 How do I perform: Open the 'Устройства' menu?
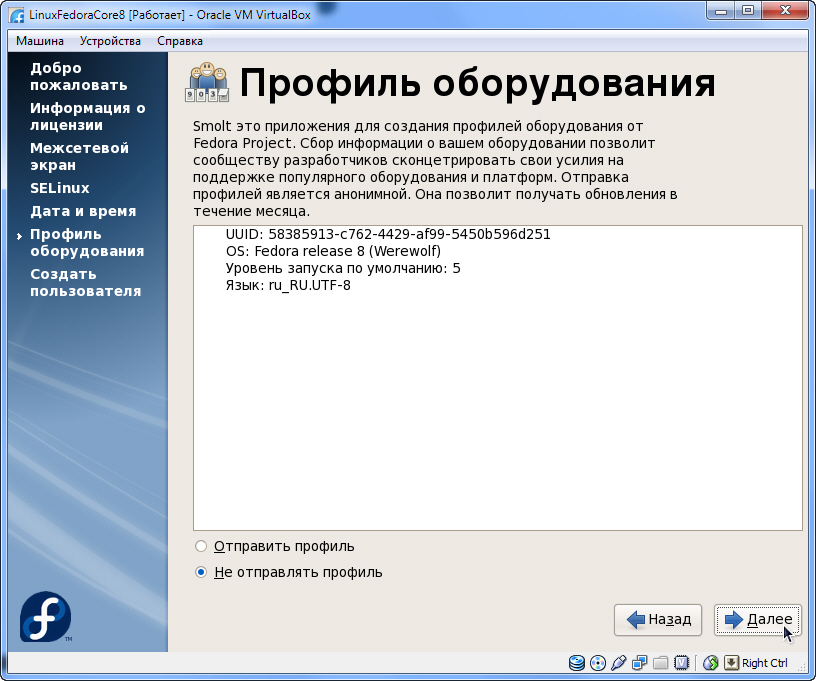tap(110, 41)
